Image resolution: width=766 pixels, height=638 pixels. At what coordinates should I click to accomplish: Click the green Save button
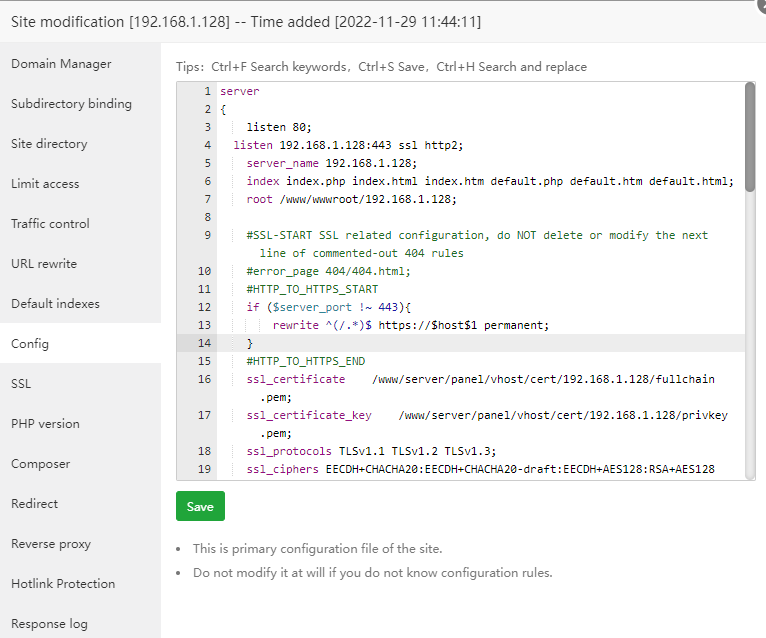pyautogui.click(x=200, y=506)
